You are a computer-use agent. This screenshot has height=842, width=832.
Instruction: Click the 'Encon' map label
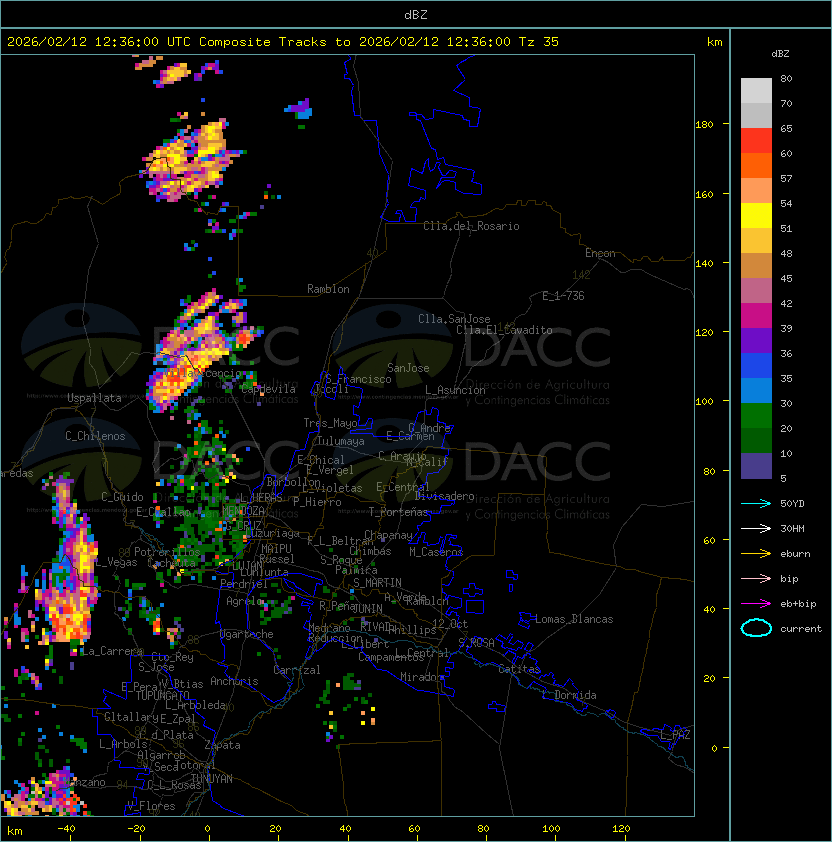coord(600,253)
